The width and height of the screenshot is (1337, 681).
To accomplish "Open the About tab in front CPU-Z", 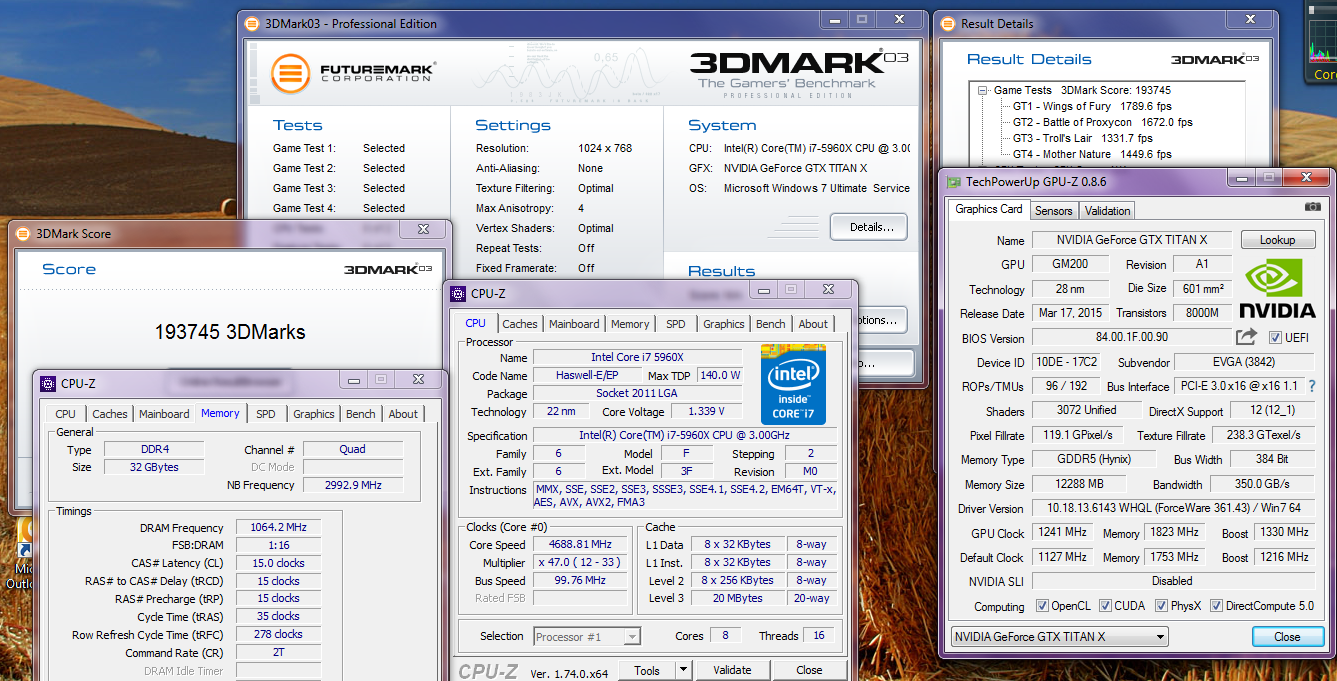I will click(x=813, y=324).
